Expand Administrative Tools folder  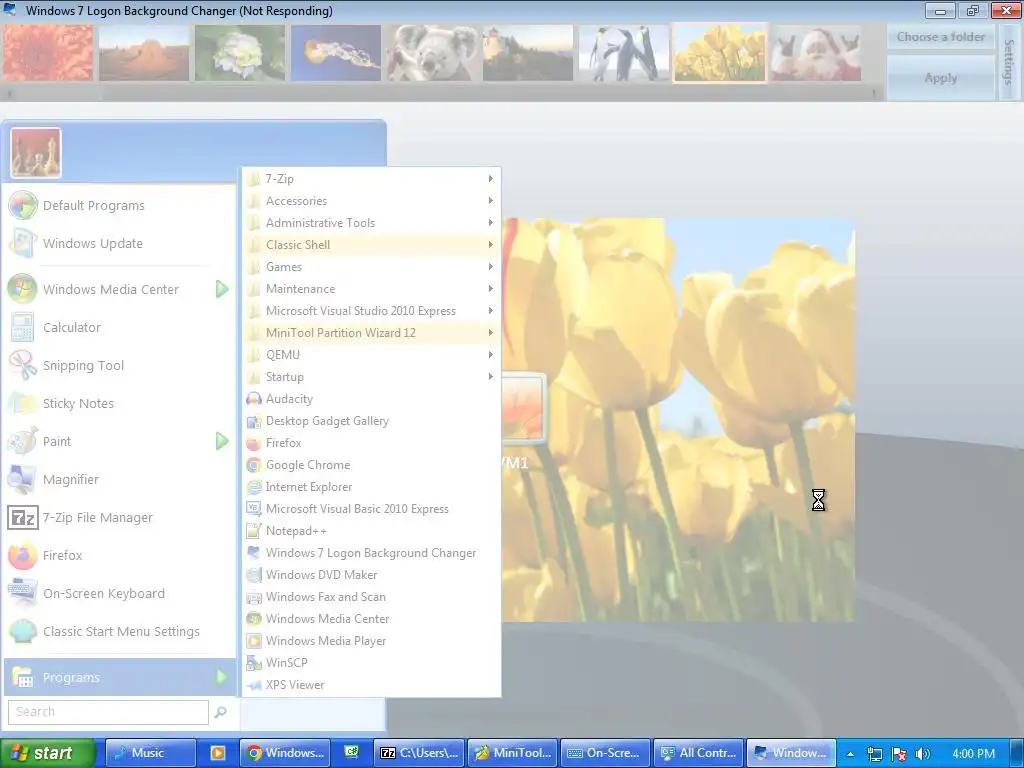pyautogui.click(x=371, y=223)
